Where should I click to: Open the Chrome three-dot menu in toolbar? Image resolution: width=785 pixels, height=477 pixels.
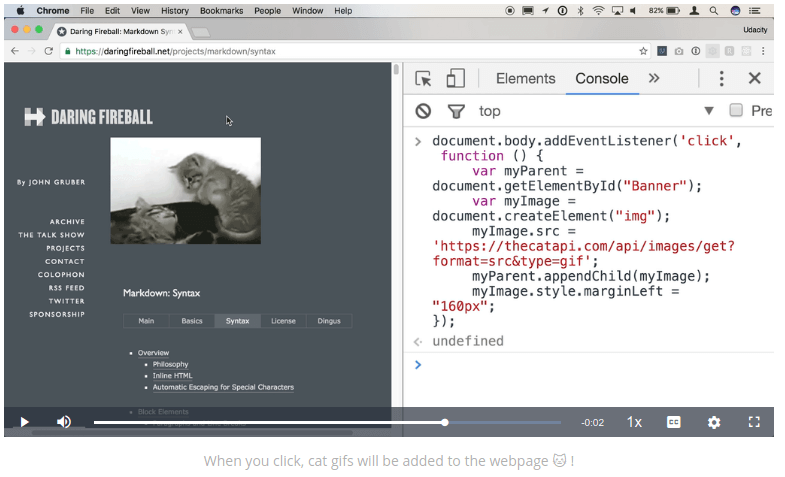pyautogui.click(x=763, y=51)
